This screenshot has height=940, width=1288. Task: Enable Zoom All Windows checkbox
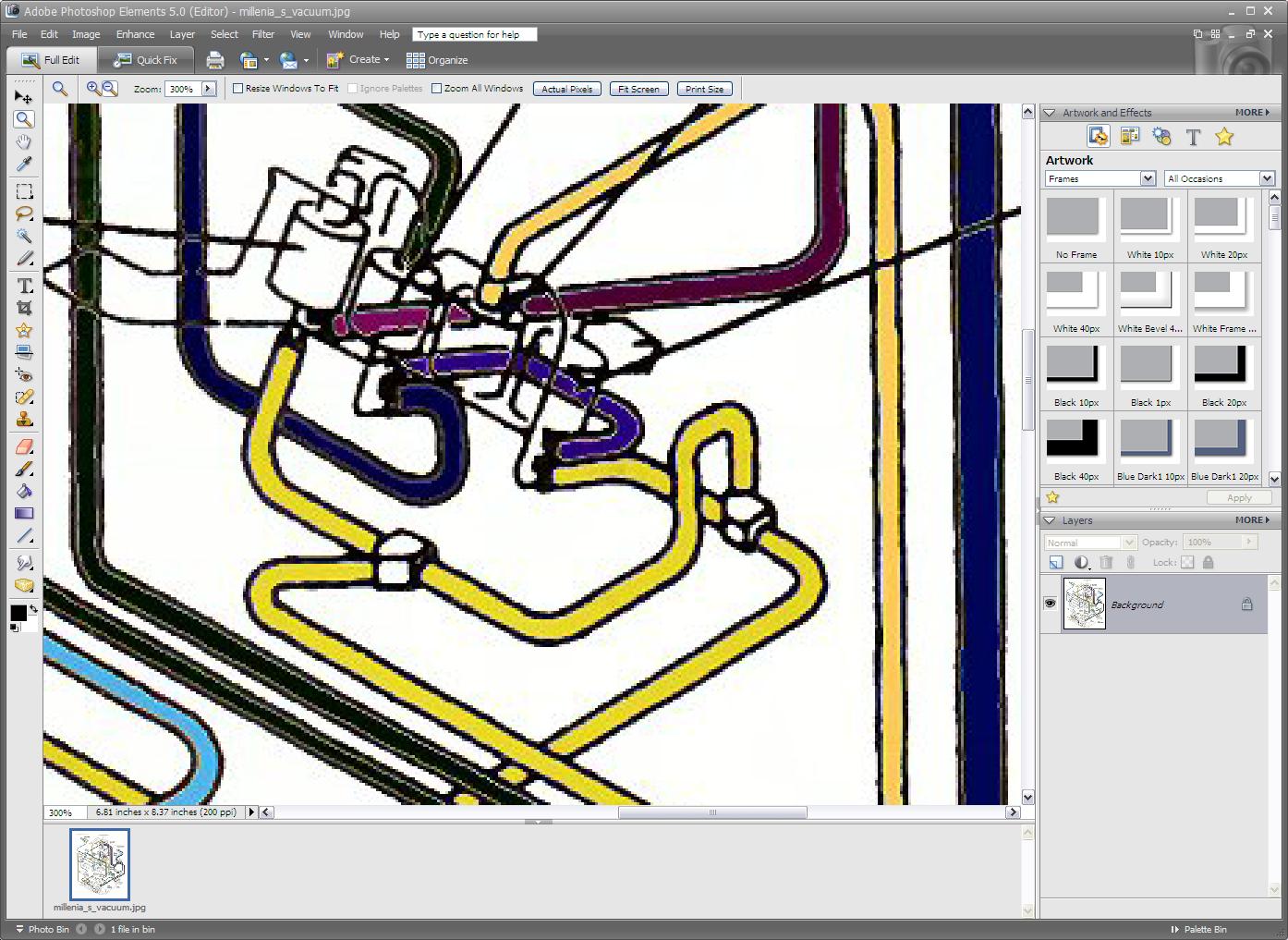(437, 89)
